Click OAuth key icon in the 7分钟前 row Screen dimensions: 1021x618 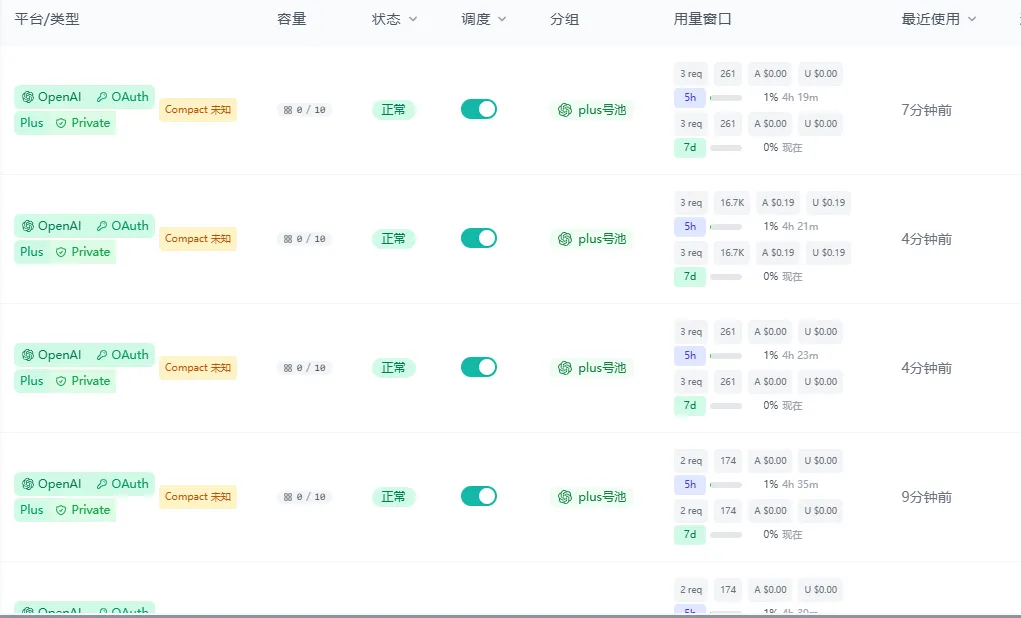click(x=102, y=97)
